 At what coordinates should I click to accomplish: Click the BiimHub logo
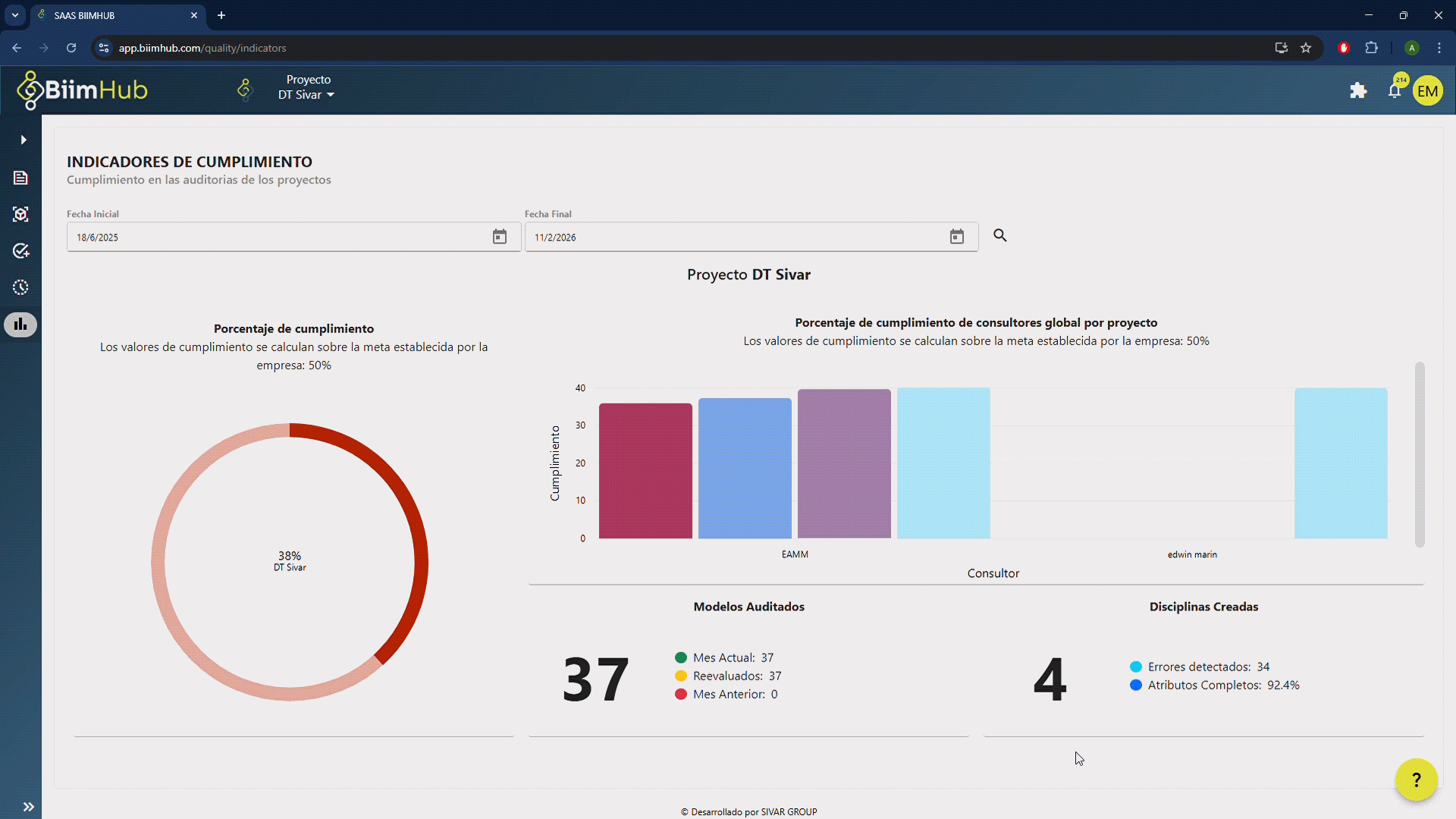(x=82, y=89)
